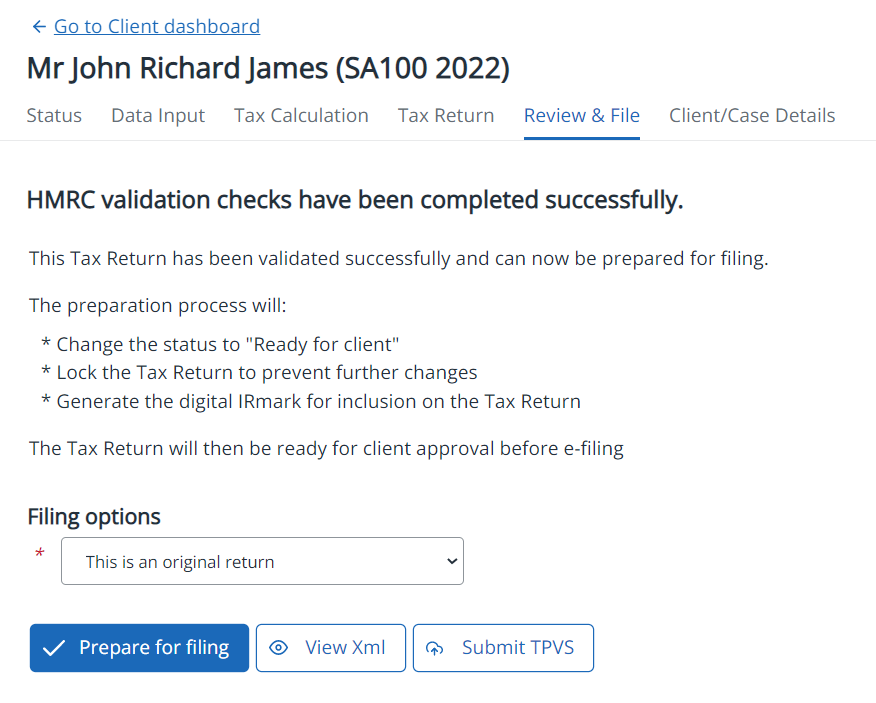Follow the Go to Client dashboard link
The width and height of the screenshot is (876, 703).
point(157,27)
